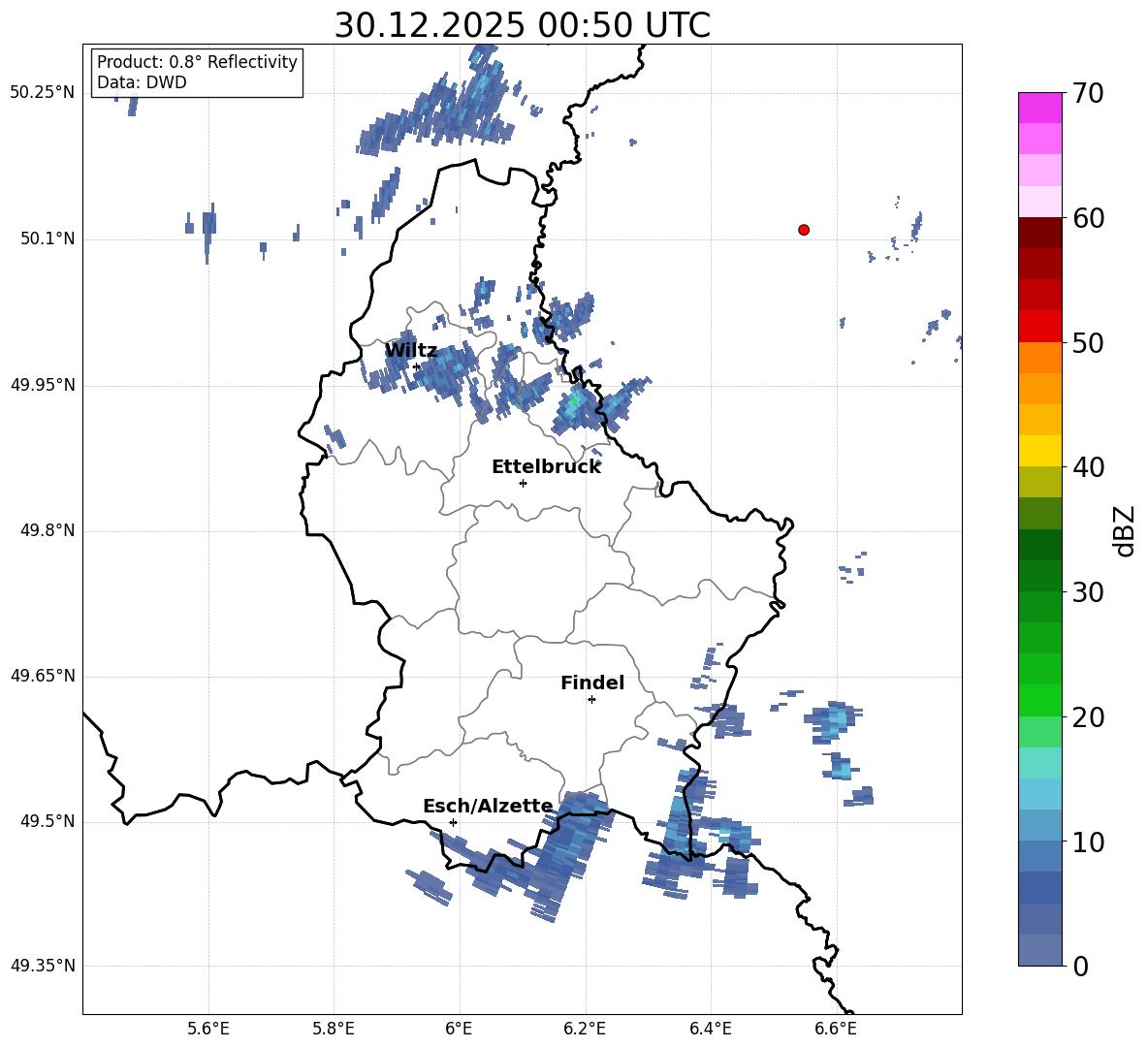Image resolution: width=1148 pixels, height=1048 pixels.
Task: Click the colorbar tick label 60
Action: (x=1089, y=218)
